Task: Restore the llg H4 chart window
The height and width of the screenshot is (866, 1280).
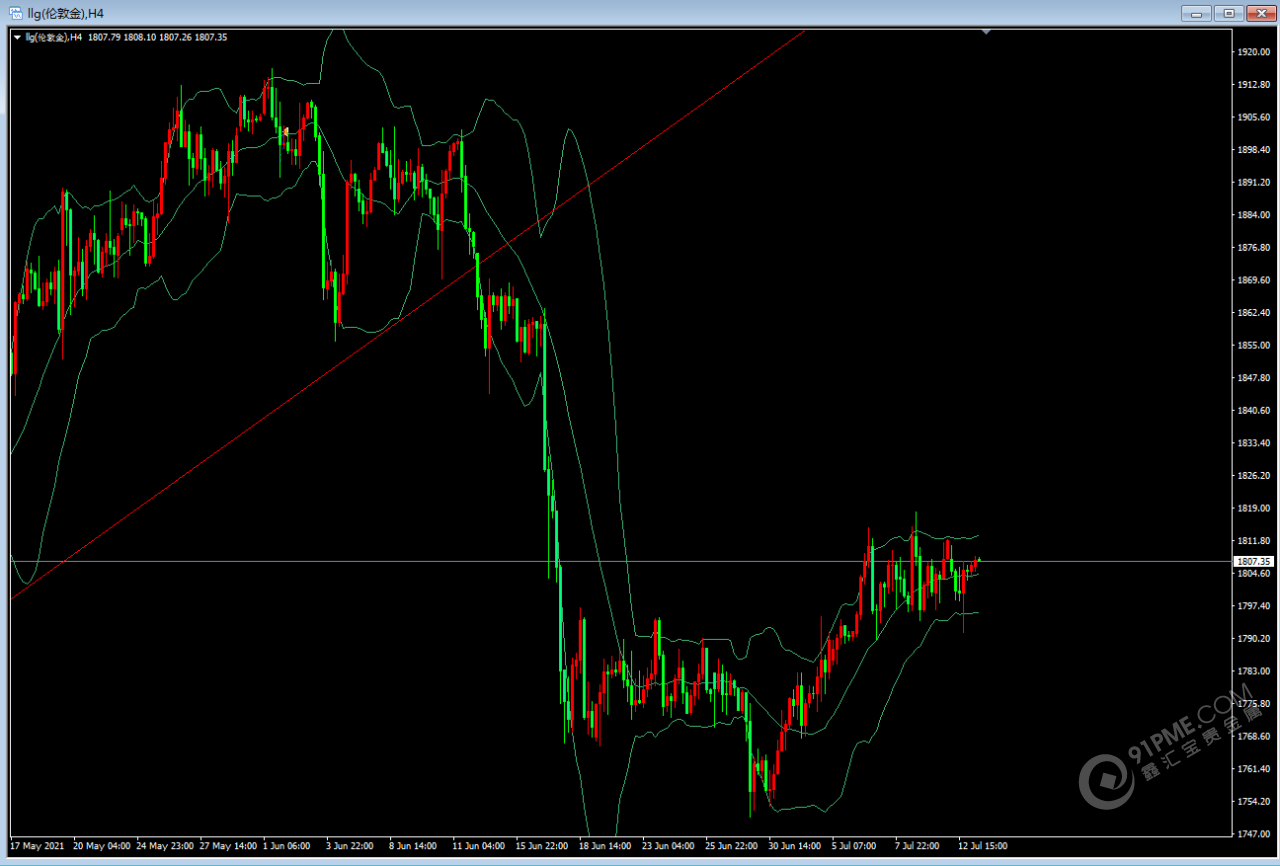Action: [x=1228, y=13]
